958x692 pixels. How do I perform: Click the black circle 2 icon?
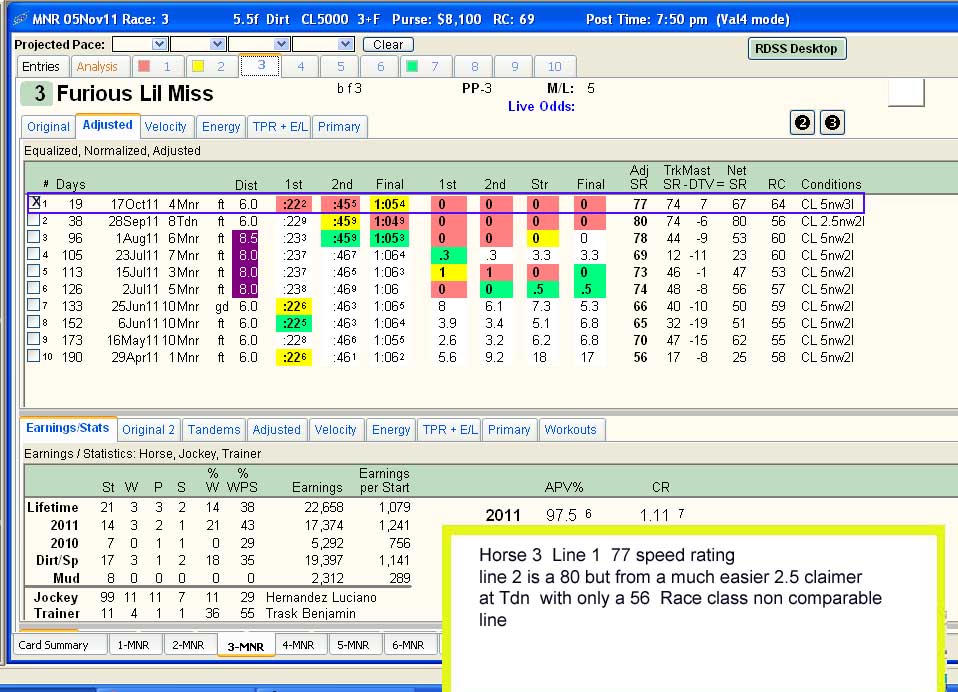click(802, 123)
